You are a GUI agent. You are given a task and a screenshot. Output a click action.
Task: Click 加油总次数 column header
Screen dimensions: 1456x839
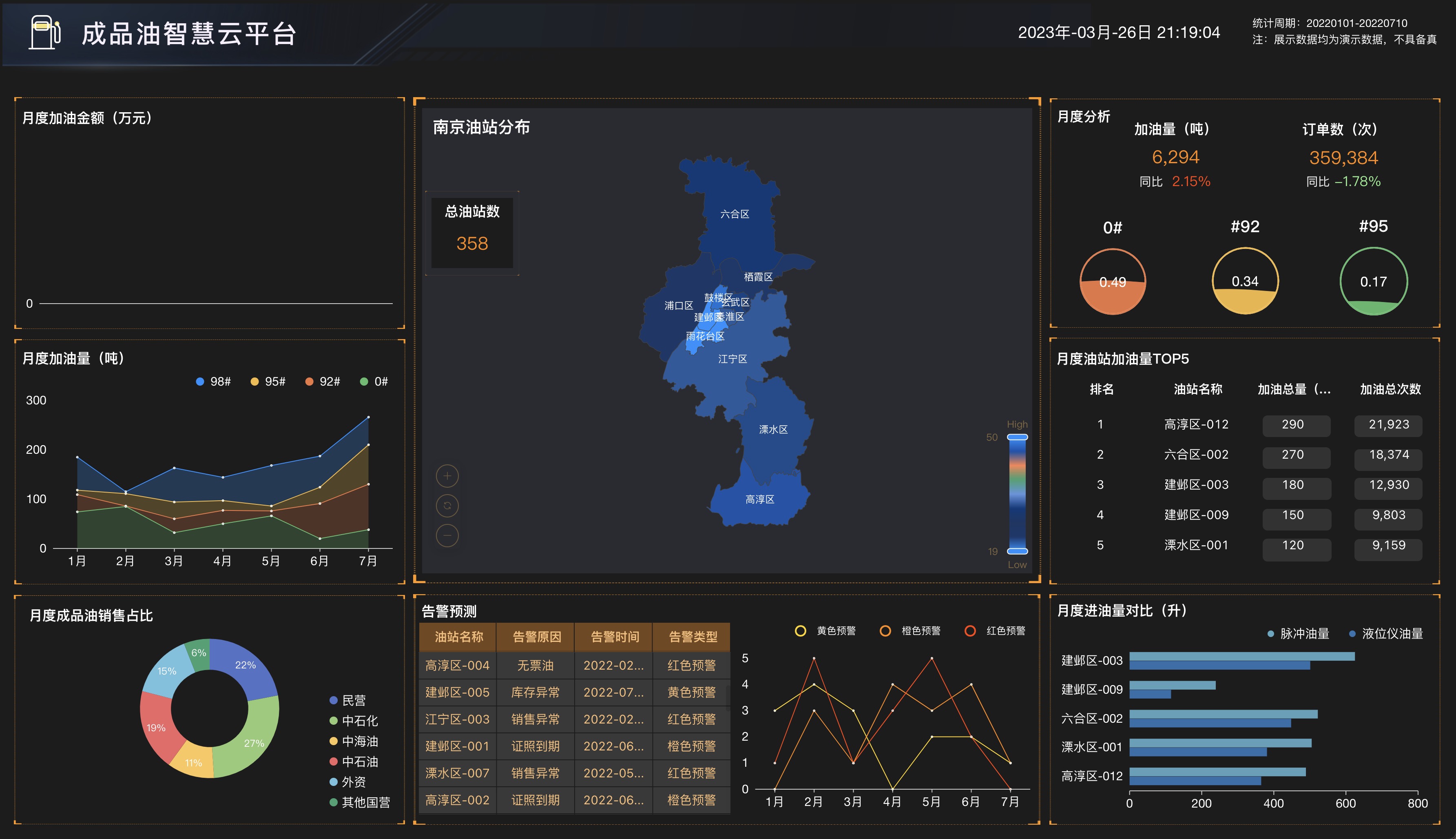pyautogui.click(x=1390, y=390)
